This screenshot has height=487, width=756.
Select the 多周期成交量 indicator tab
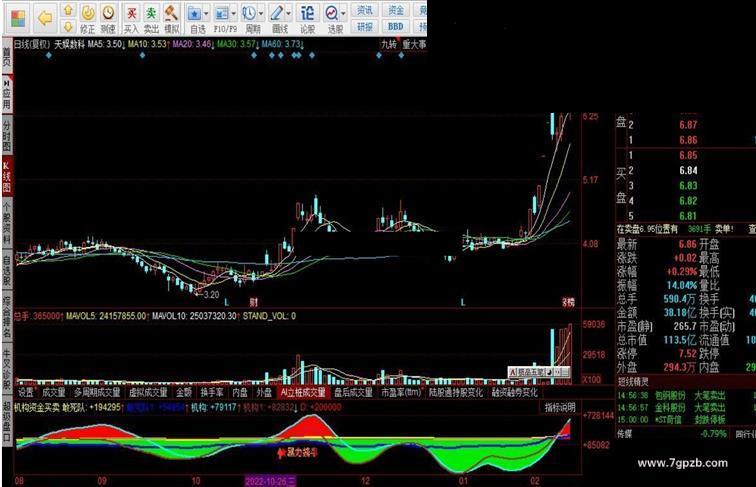pos(97,392)
